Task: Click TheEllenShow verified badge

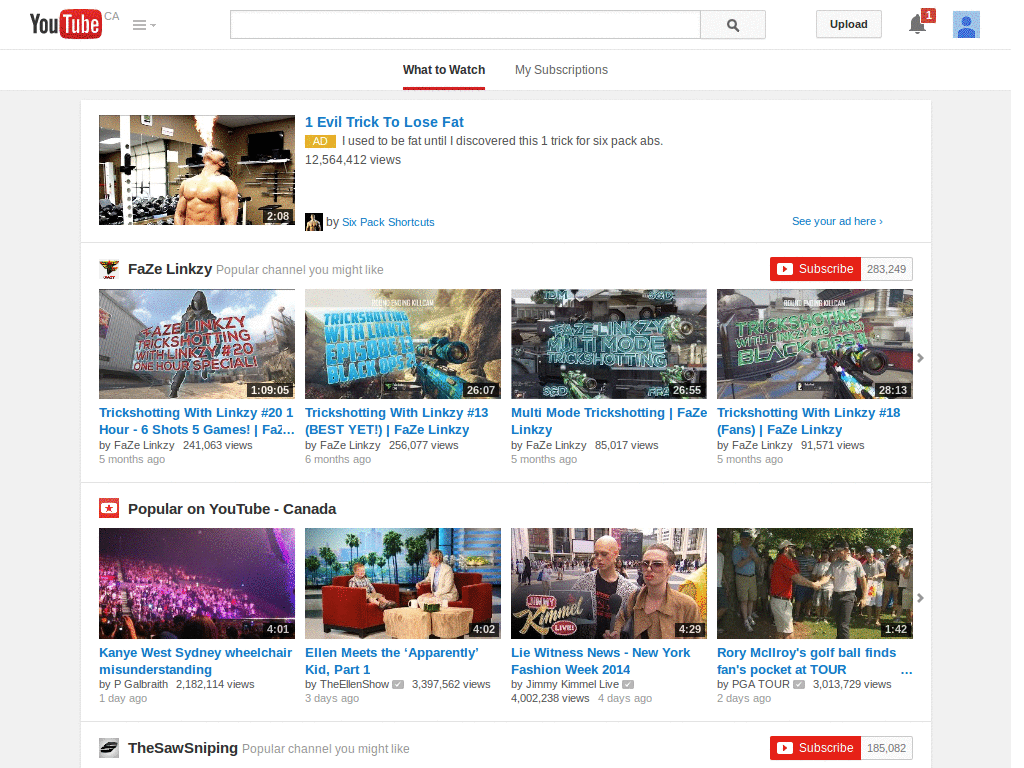Action: click(x=398, y=684)
